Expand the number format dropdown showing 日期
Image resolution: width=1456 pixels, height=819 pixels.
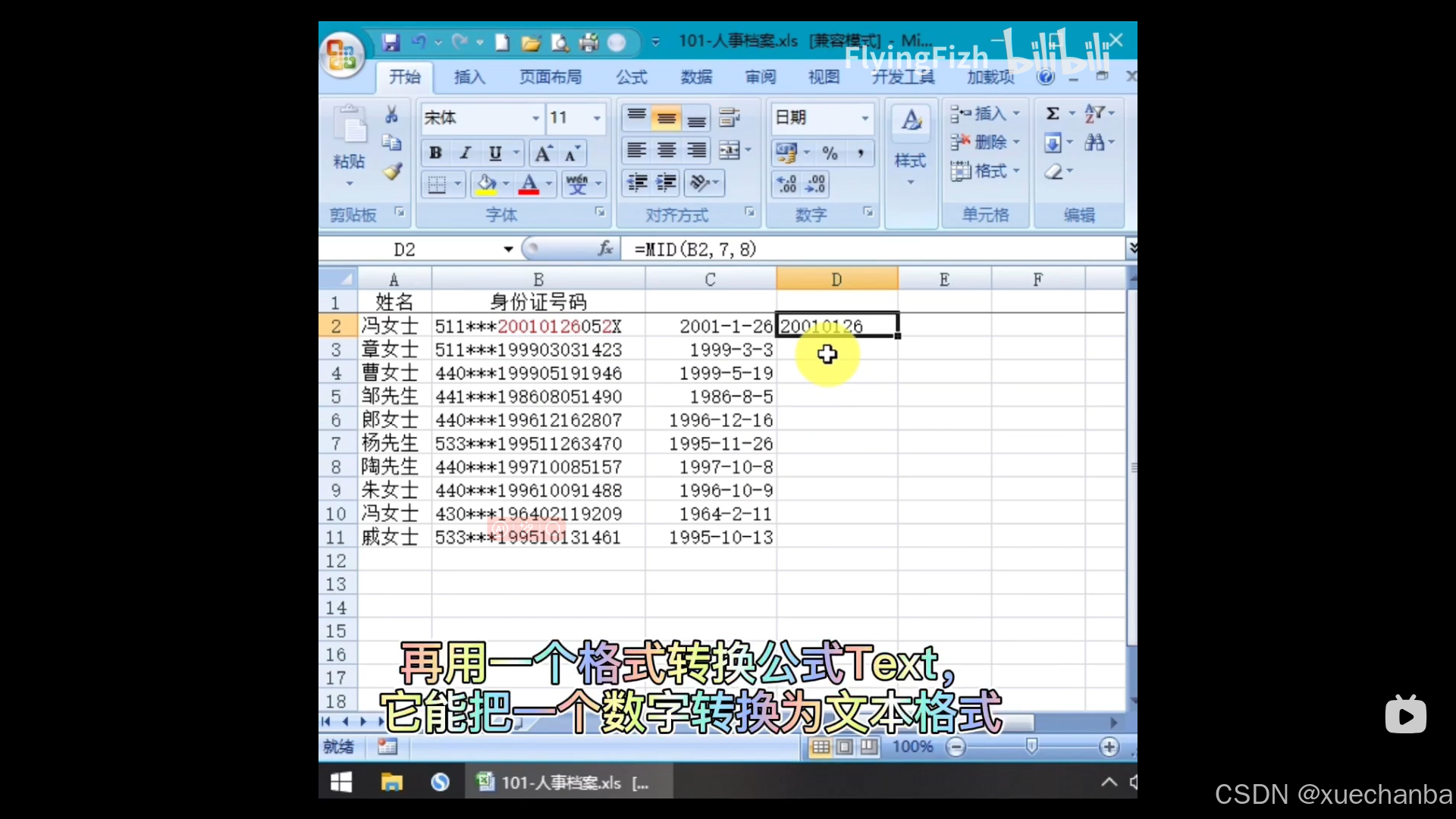click(x=864, y=118)
